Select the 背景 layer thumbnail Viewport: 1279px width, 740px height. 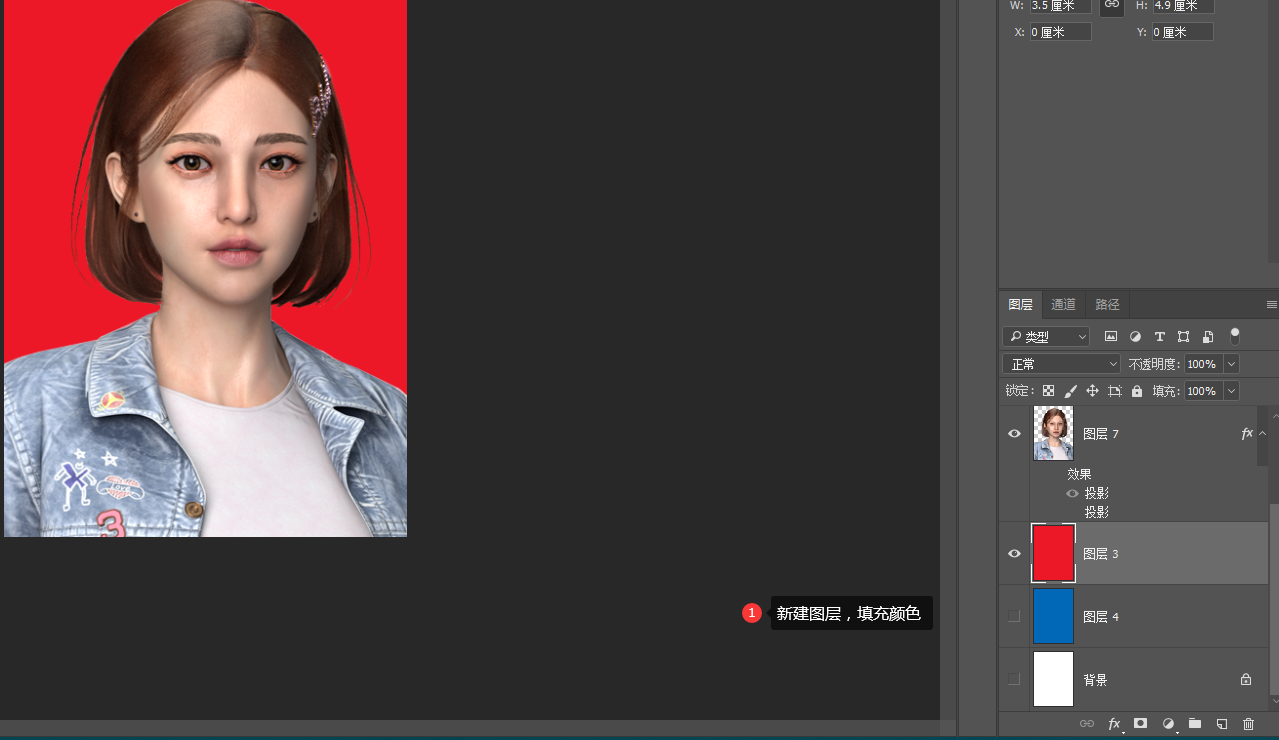(x=1053, y=679)
